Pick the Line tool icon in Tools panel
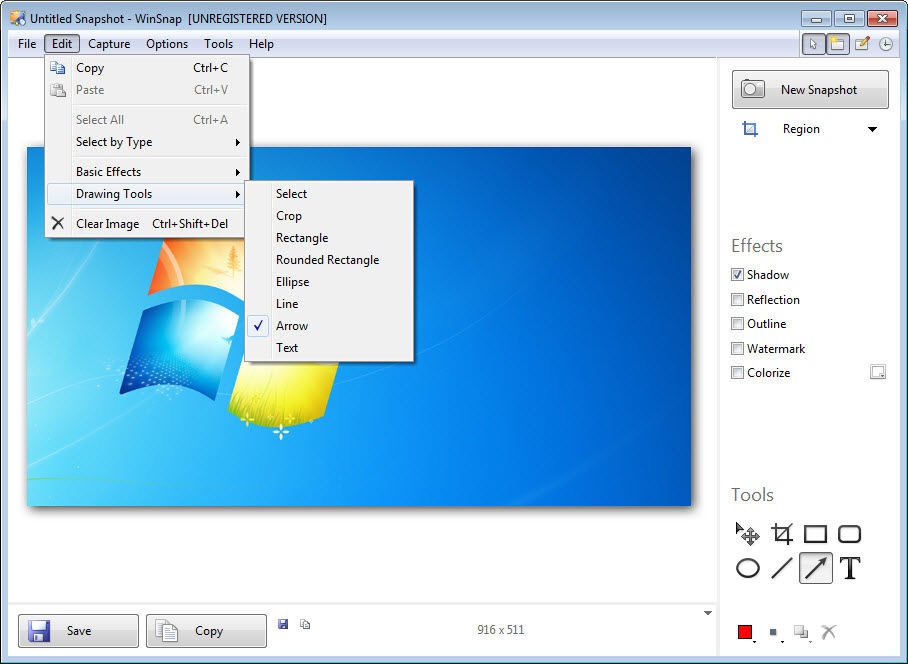This screenshot has width=908, height=664. point(782,568)
